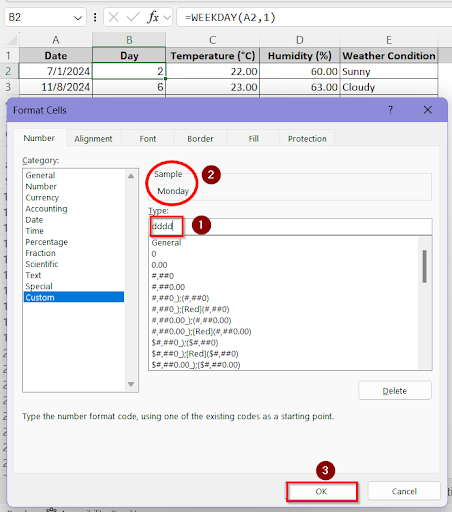Switch to the Border tab
Viewport: 452px width, 512px height.
coord(200,139)
